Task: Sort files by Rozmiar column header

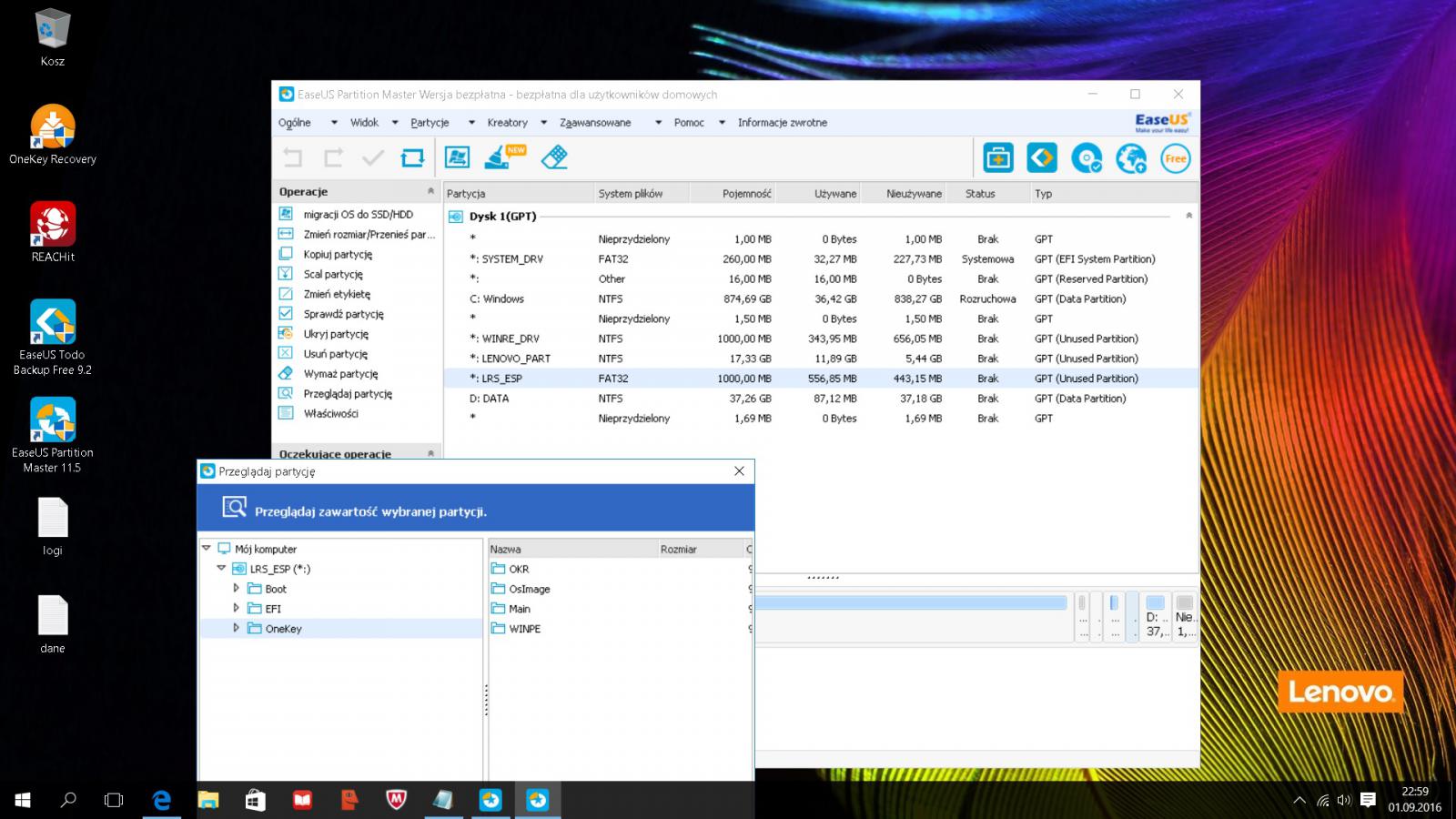Action: (x=701, y=549)
